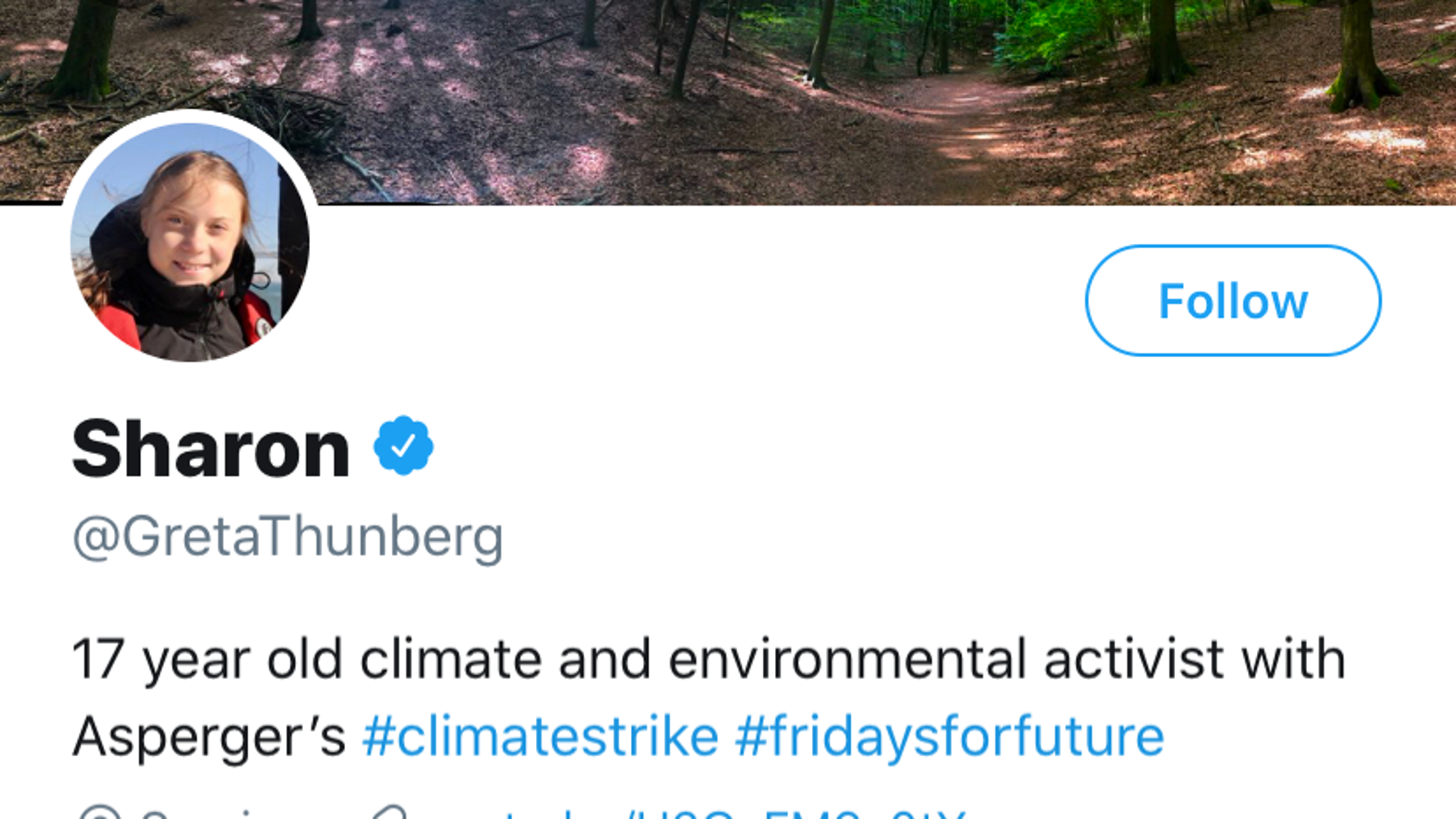Select the display name Sharon
1456x819 pixels.
pos(211,449)
